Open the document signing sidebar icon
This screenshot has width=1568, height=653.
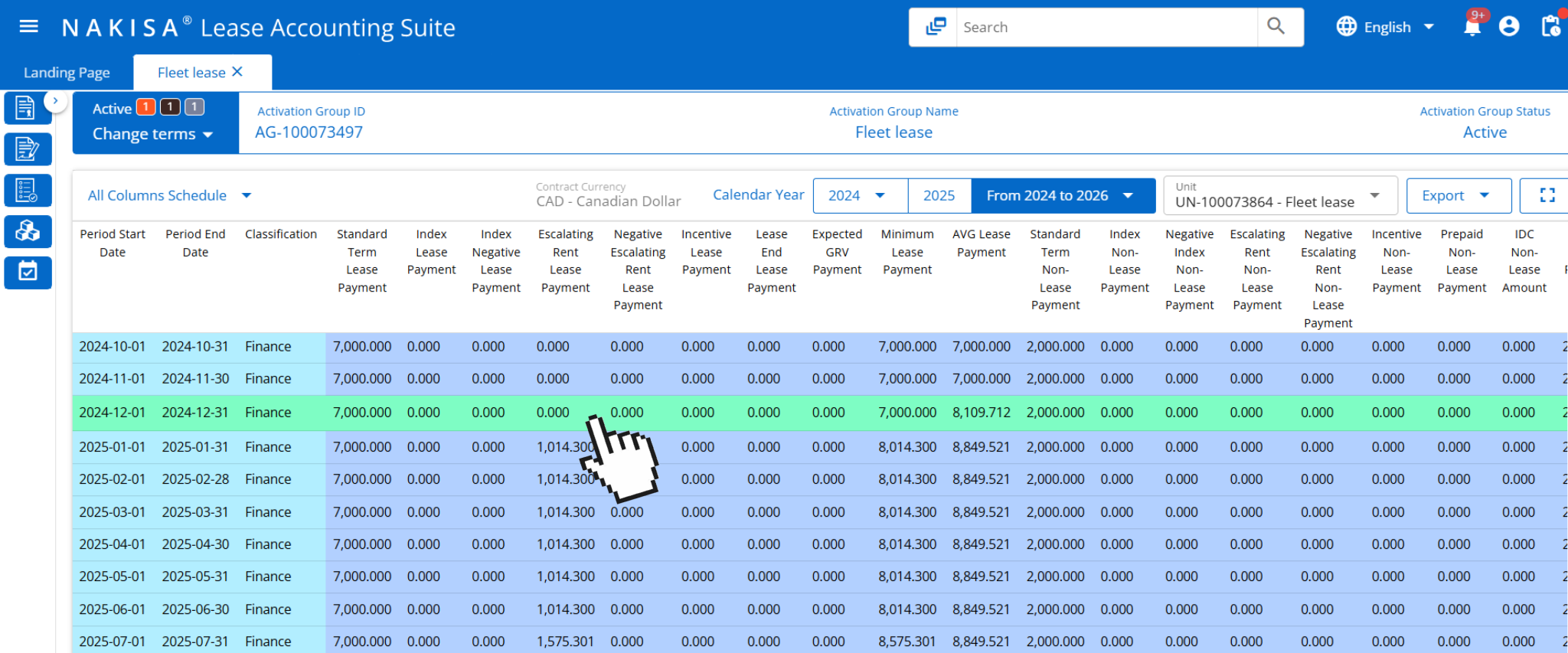pyautogui.click(x=27, y=149)
